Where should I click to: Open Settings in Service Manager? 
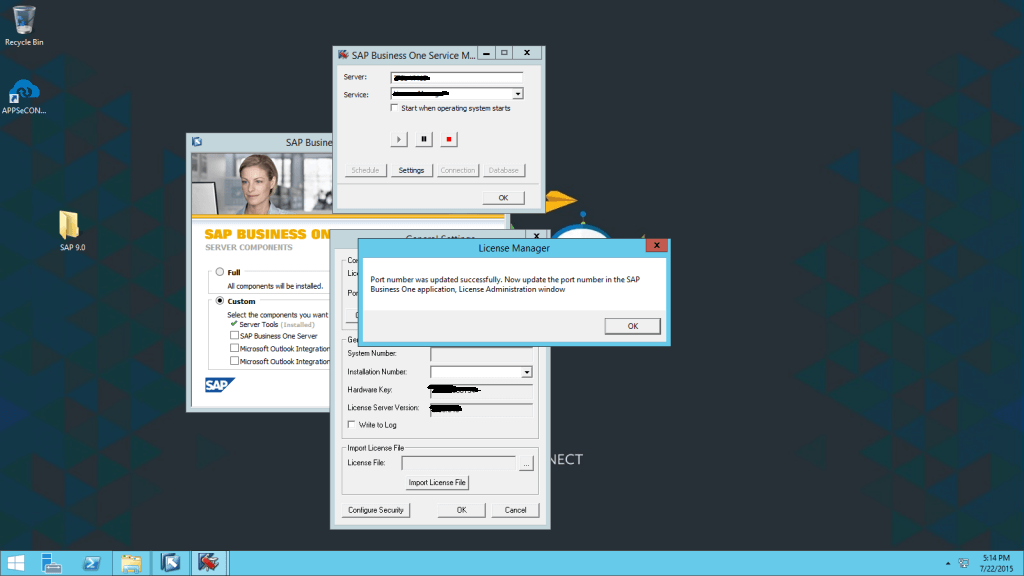coord(411,170)
